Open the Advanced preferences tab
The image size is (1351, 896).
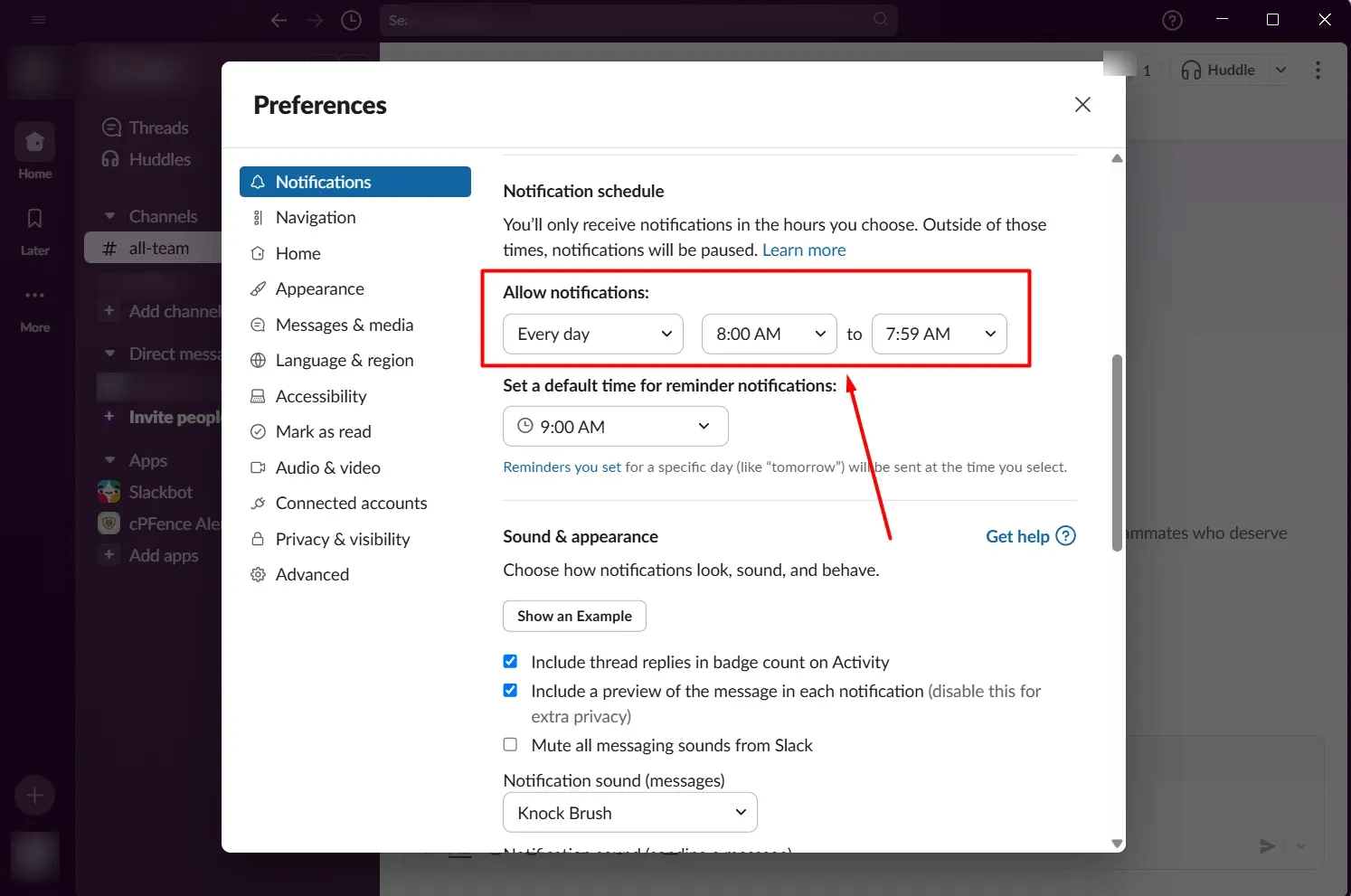point(355,575)
